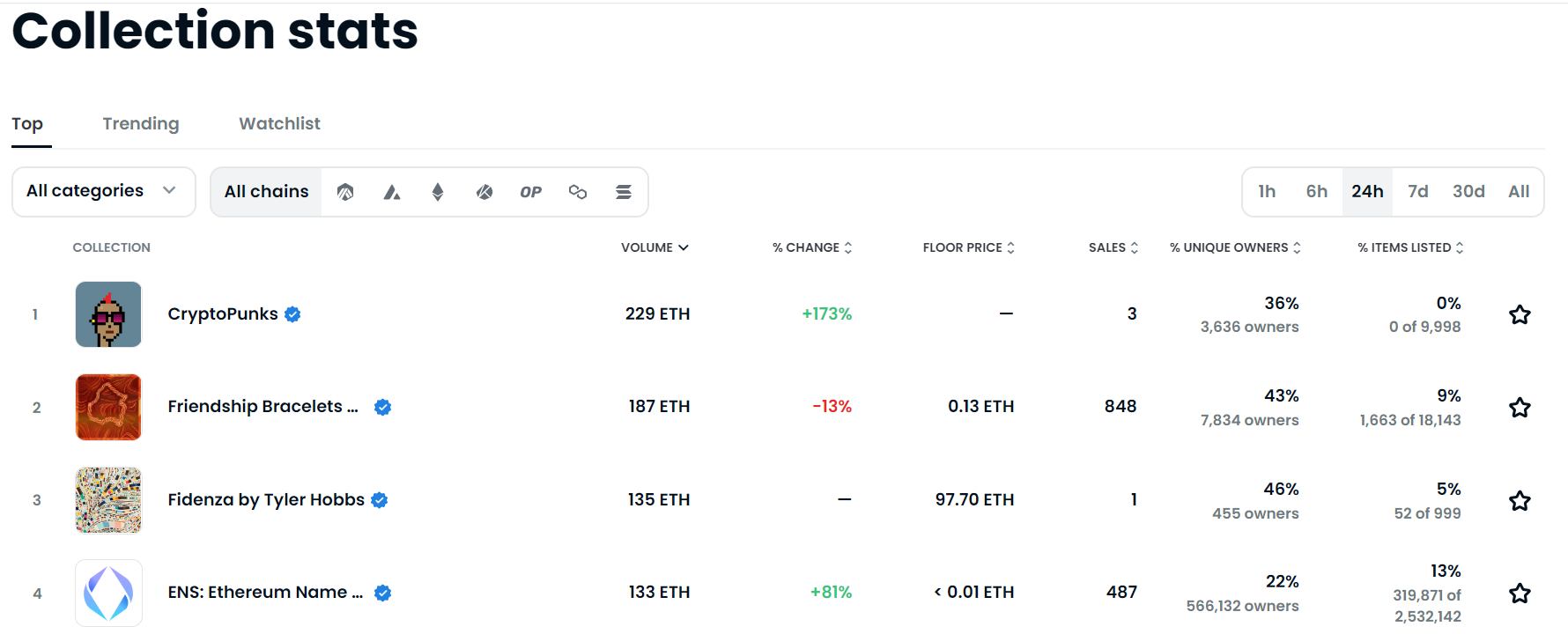The image size is (1568, 634).
Task: Sort by the Floor Price column
Action: point(969,247)
